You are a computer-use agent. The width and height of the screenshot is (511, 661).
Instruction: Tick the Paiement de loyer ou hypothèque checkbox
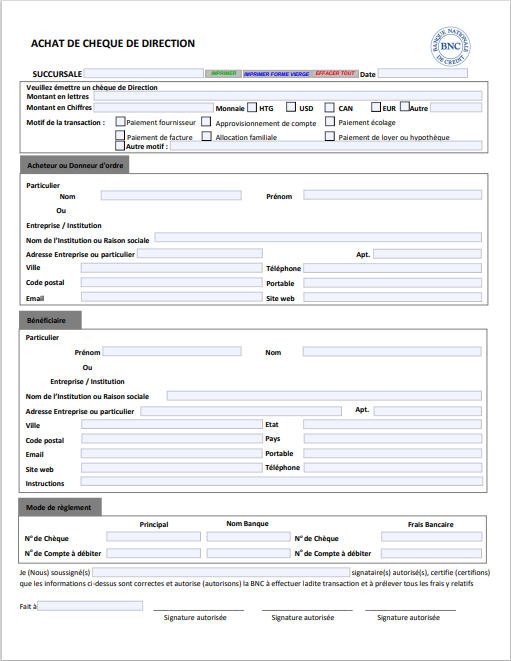pos(330,136)
